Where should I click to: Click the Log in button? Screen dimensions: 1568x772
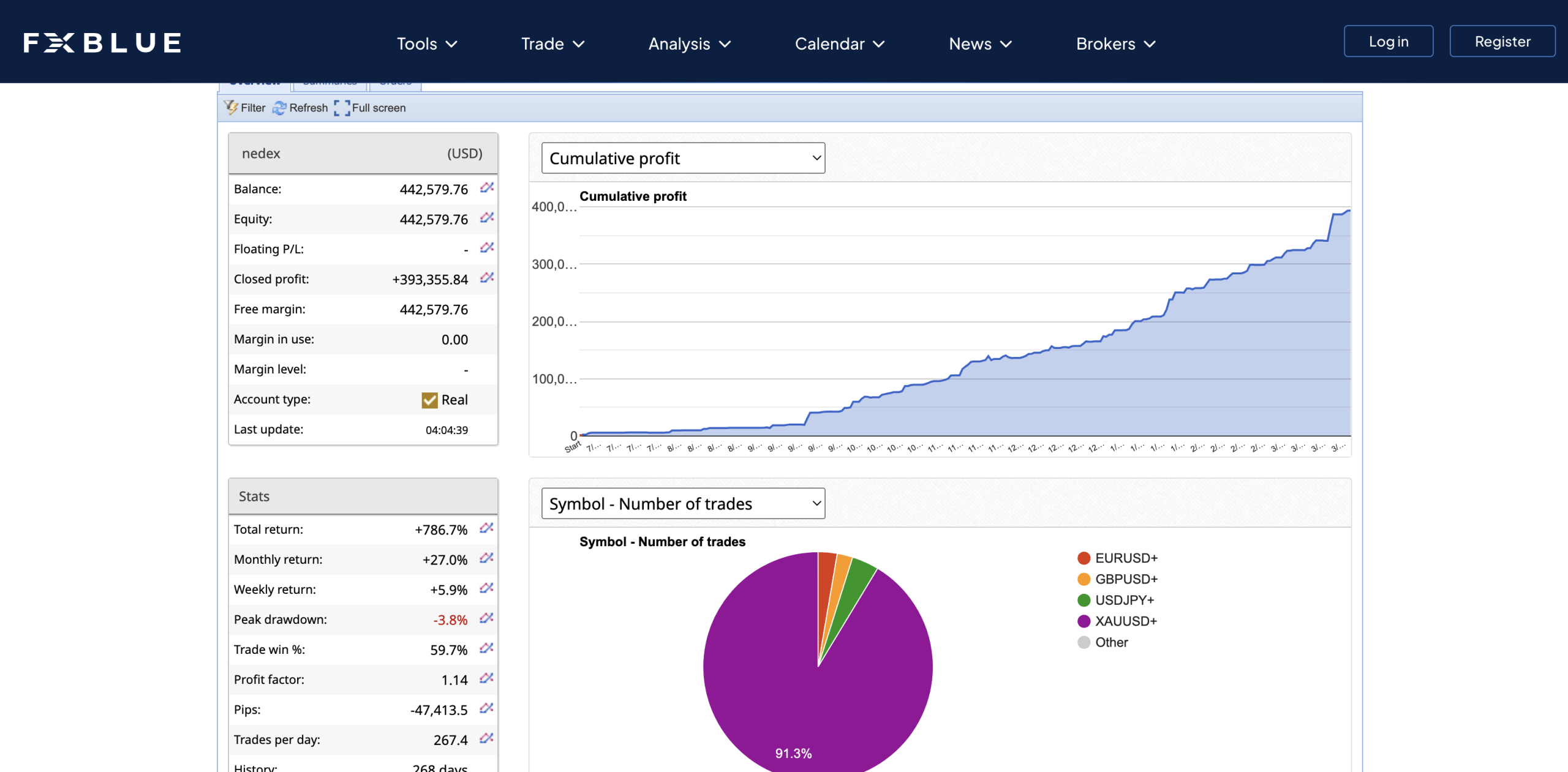click(1388, 42)
